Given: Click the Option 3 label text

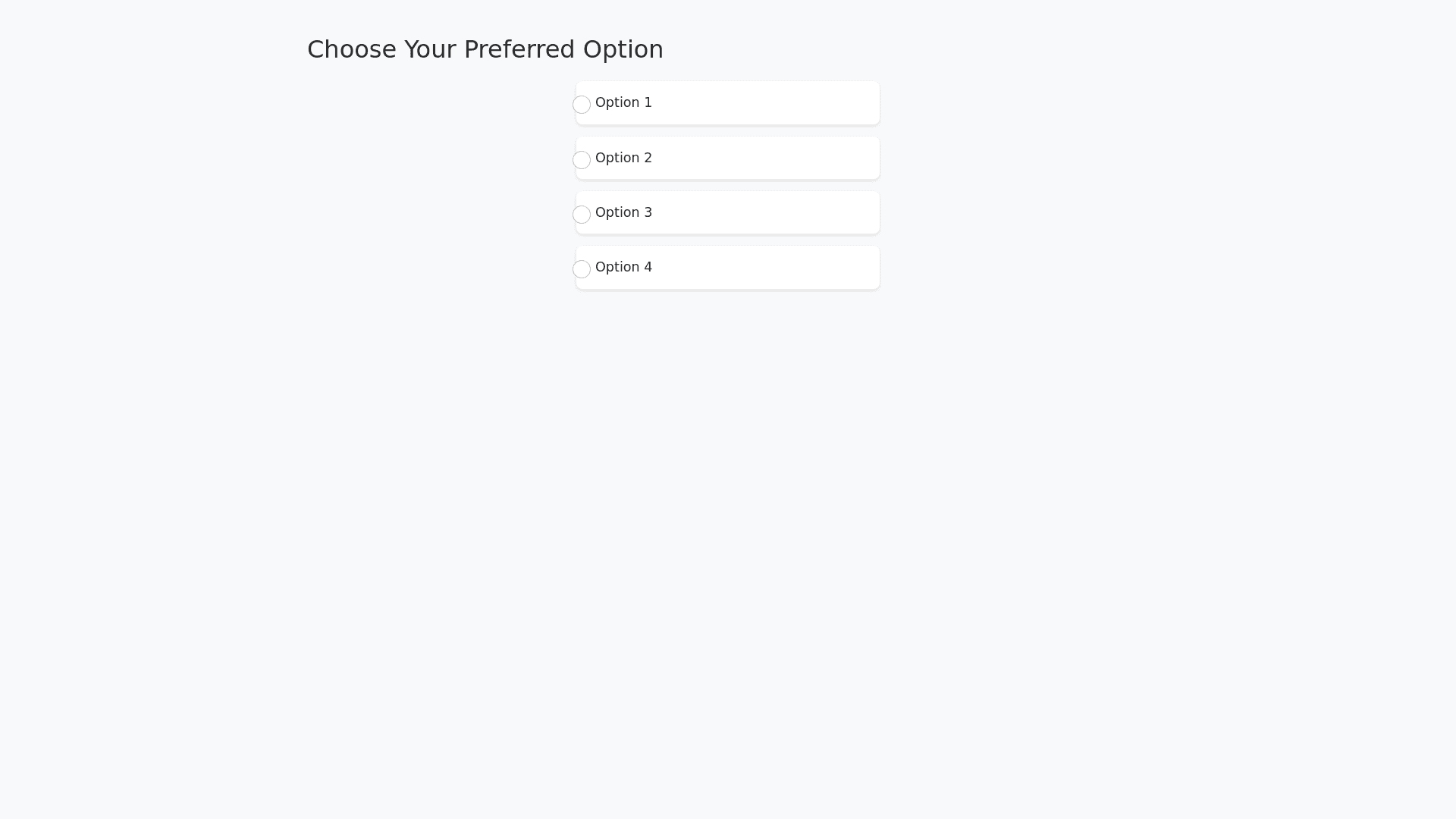Looking at the screenshot, I should (623, 212).
